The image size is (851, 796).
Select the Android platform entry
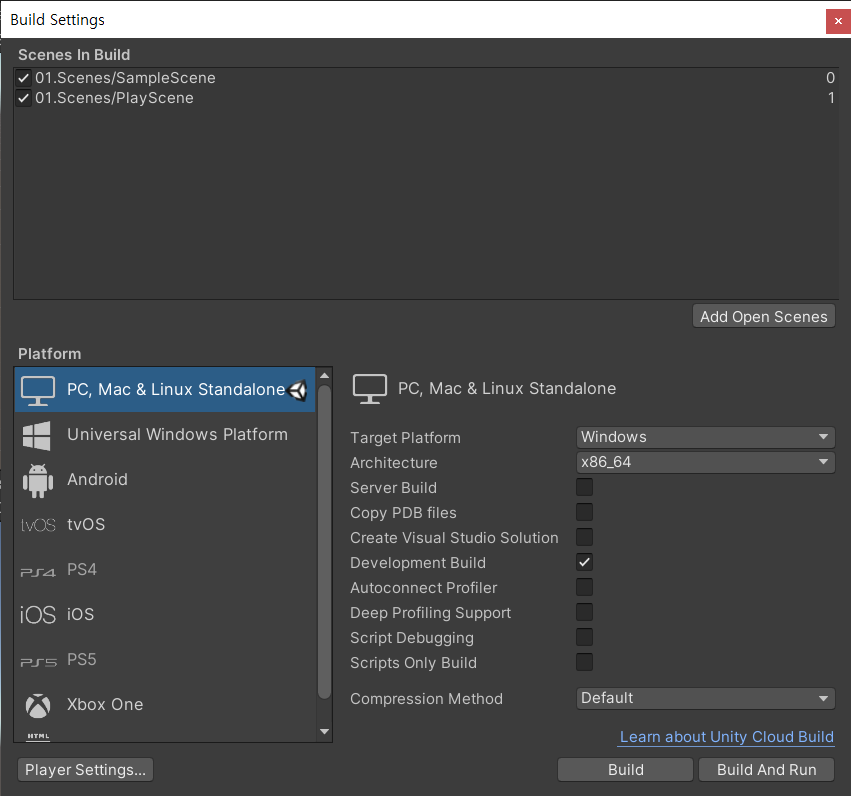click(164, 480)
